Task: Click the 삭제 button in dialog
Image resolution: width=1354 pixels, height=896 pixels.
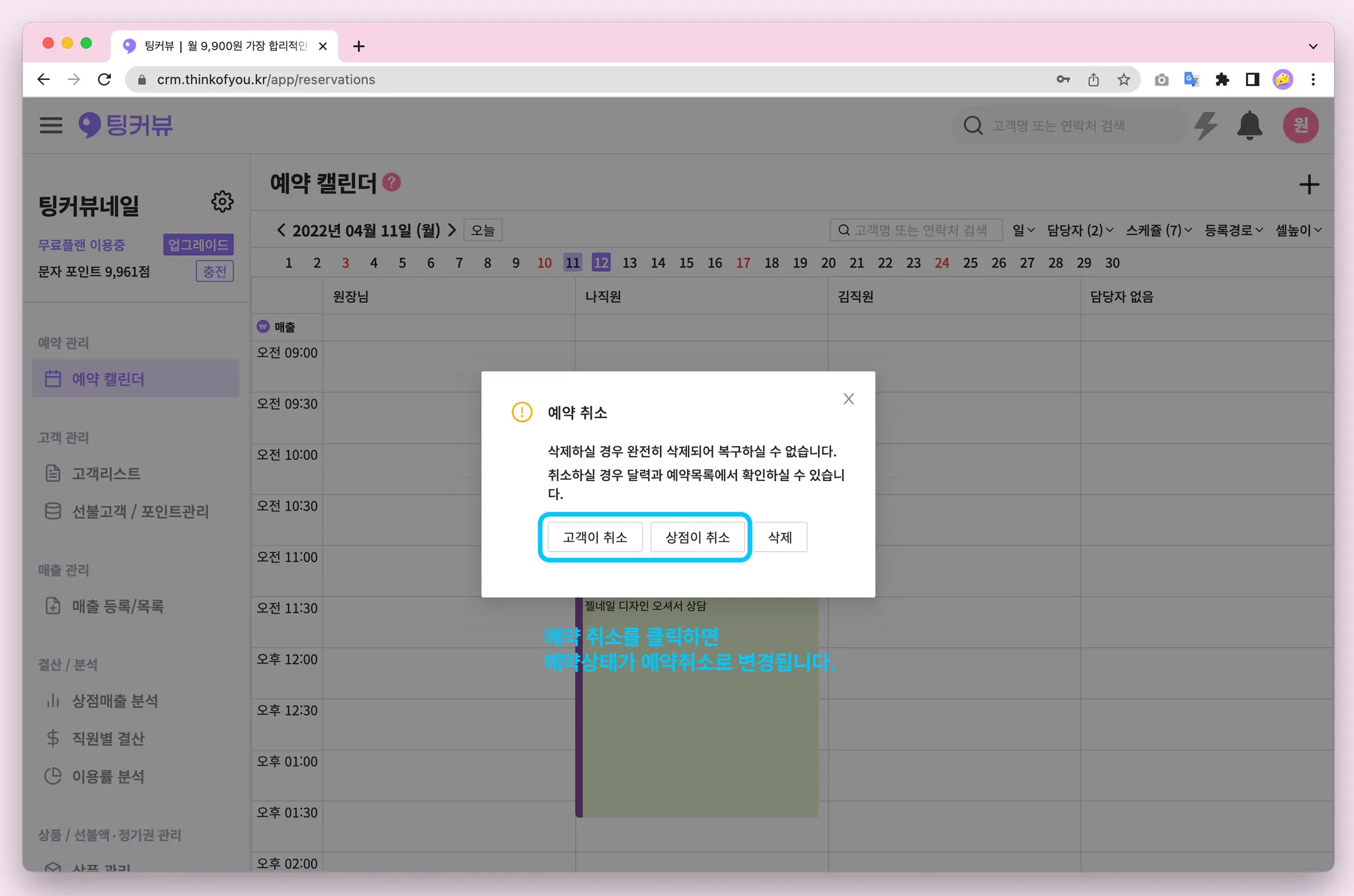Action: pos(779,537)
